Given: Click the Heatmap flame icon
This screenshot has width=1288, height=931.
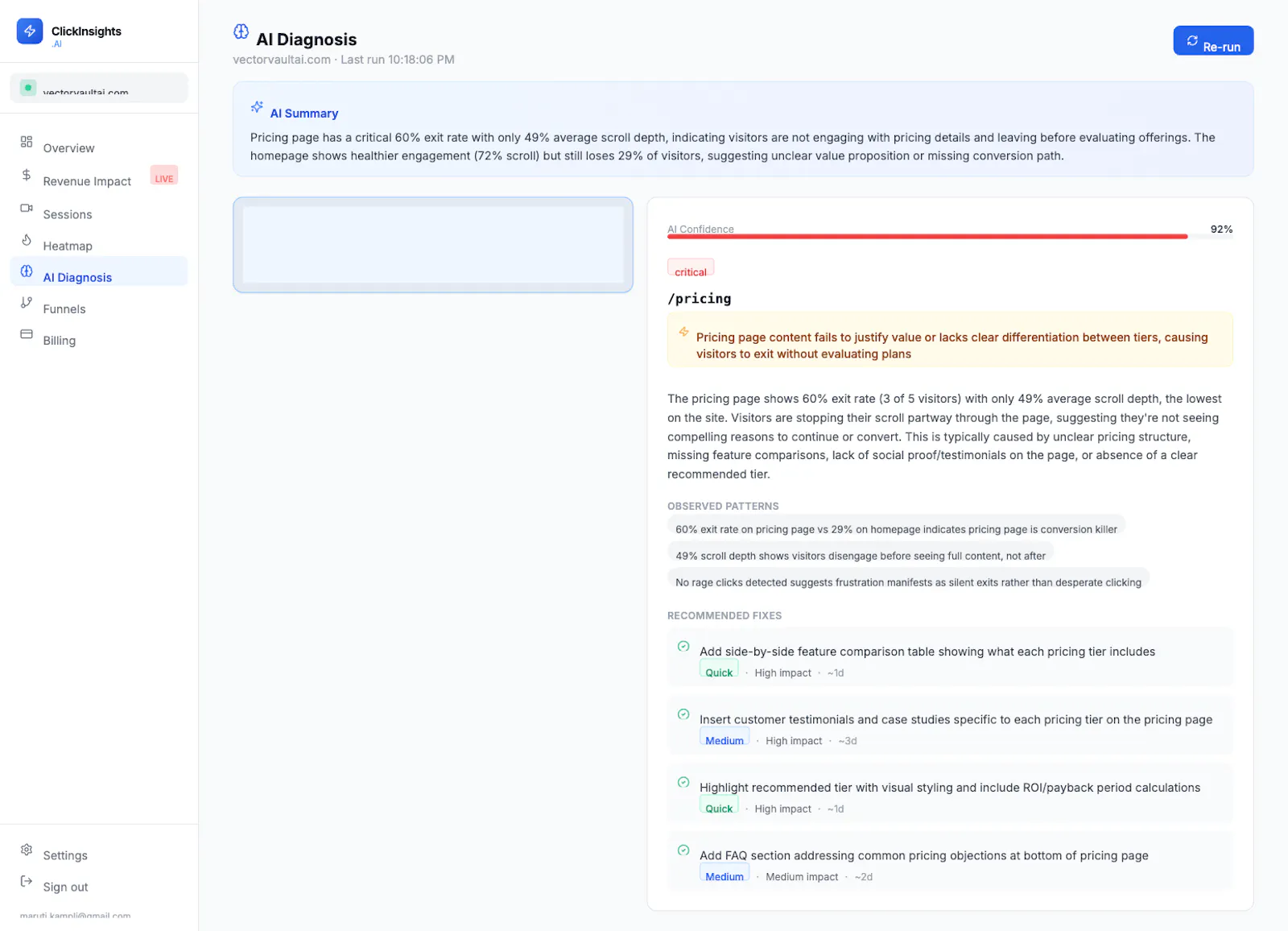Looking at the screenshot, I should tap(27, 240).
